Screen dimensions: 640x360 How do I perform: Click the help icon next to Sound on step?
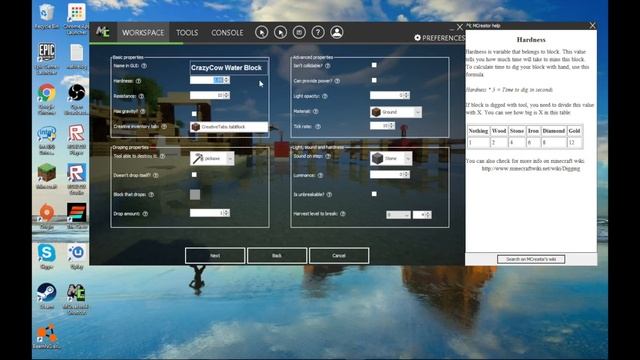(328, 156)
